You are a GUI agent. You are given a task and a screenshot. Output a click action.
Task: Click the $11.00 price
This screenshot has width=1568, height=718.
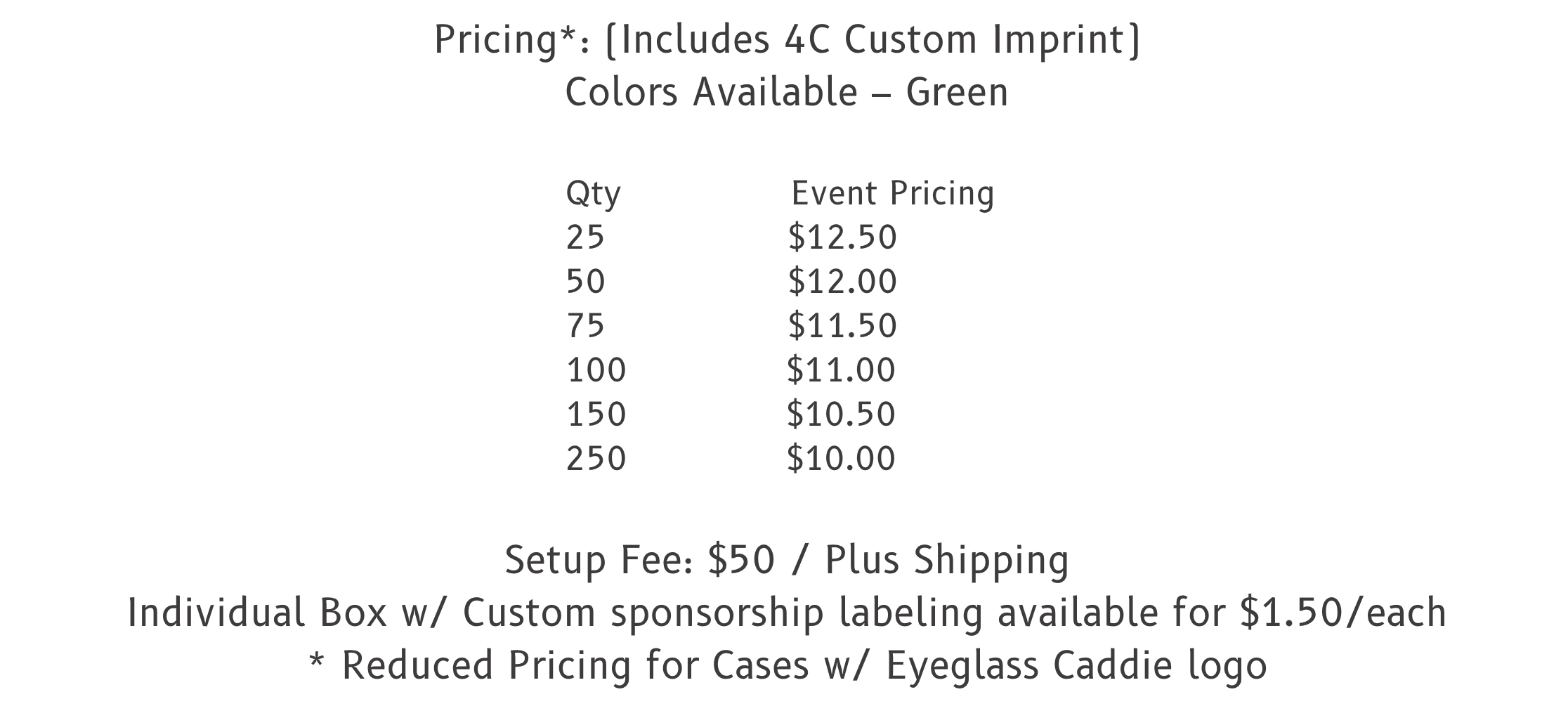click(842, 370)
